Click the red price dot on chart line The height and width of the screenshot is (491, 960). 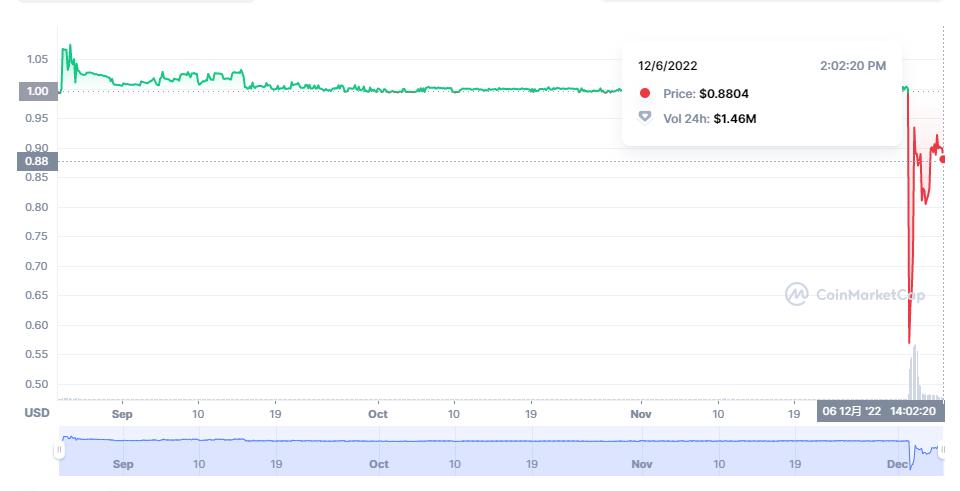[942, 159]
